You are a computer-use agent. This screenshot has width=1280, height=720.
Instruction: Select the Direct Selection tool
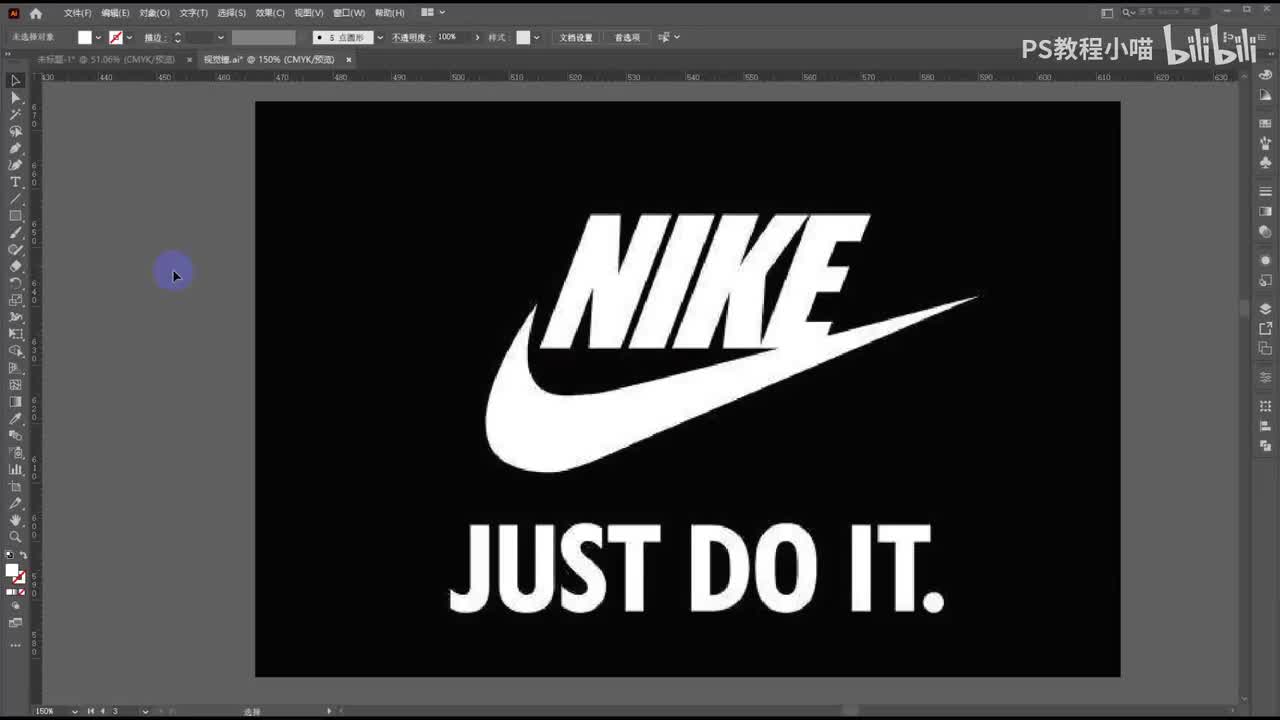(15, 97)
